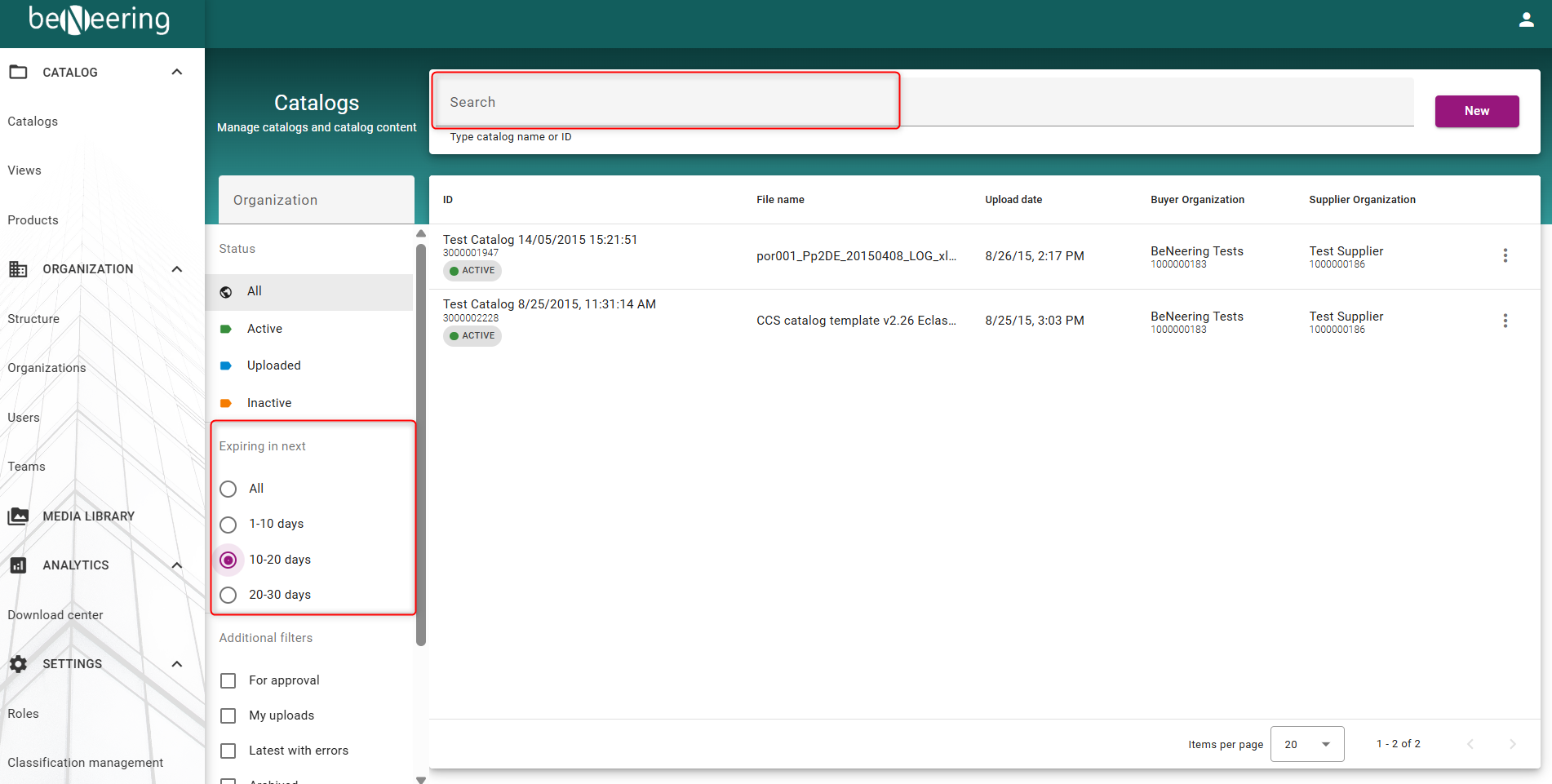Open options menu for catalog 3000001947
The image size is (1552, 784).
(1505, 255)
